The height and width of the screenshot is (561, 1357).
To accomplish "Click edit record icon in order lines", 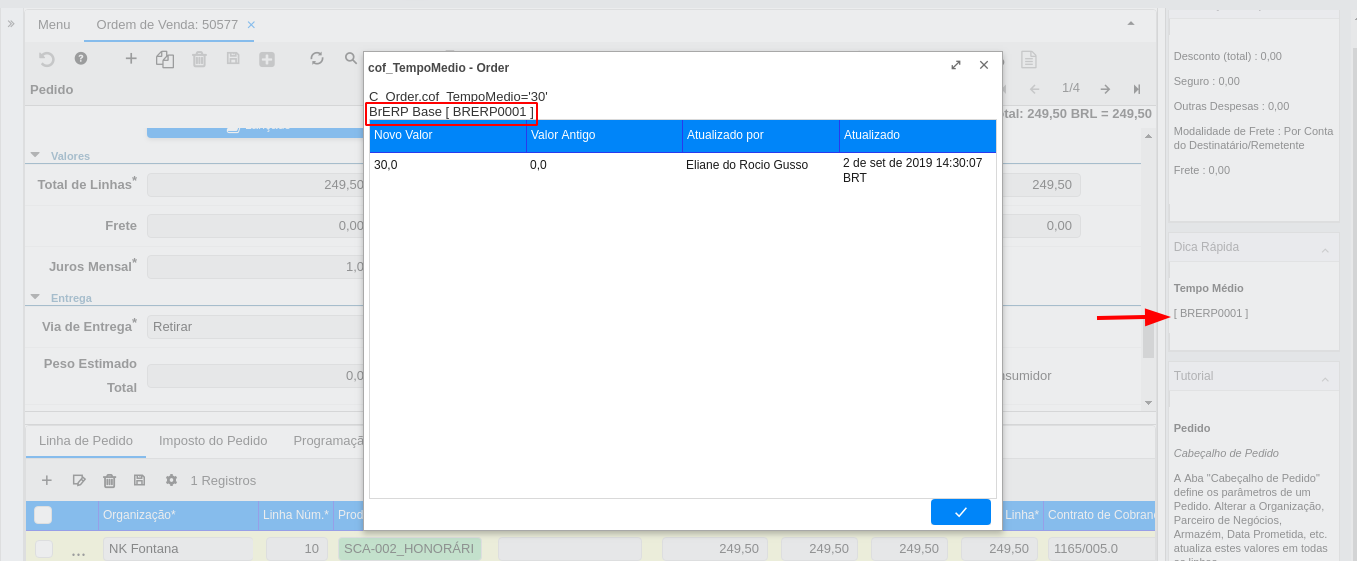I will coord(79,481).
